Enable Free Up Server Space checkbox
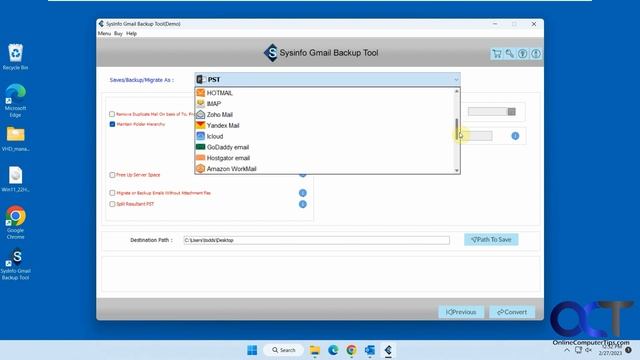640x360 pixels. 112,175
